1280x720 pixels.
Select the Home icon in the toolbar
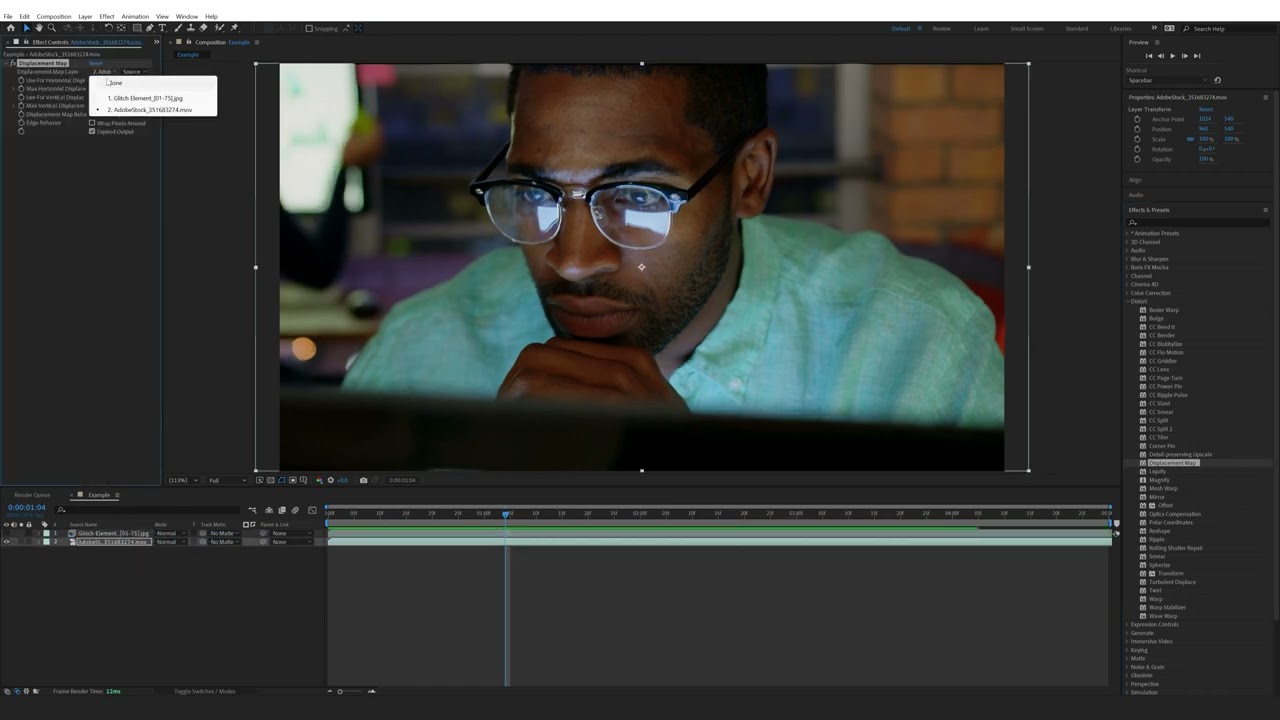click(x=11, y=28)
